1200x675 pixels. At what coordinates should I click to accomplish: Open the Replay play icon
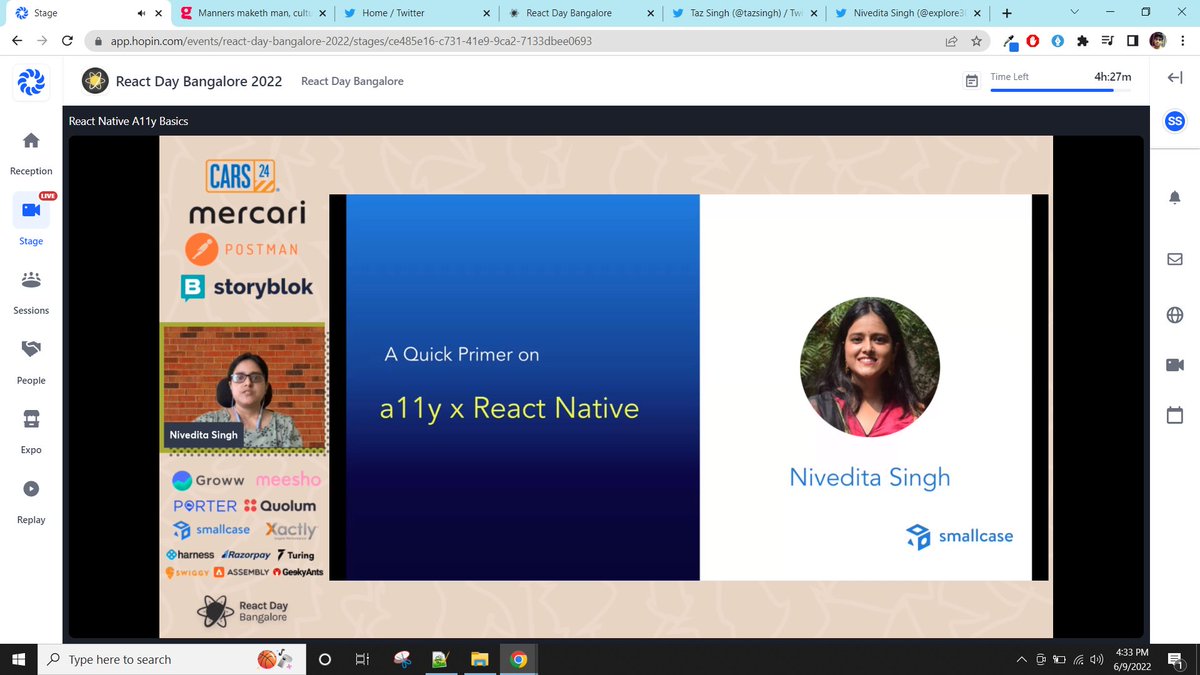click(x=31, y=489)
